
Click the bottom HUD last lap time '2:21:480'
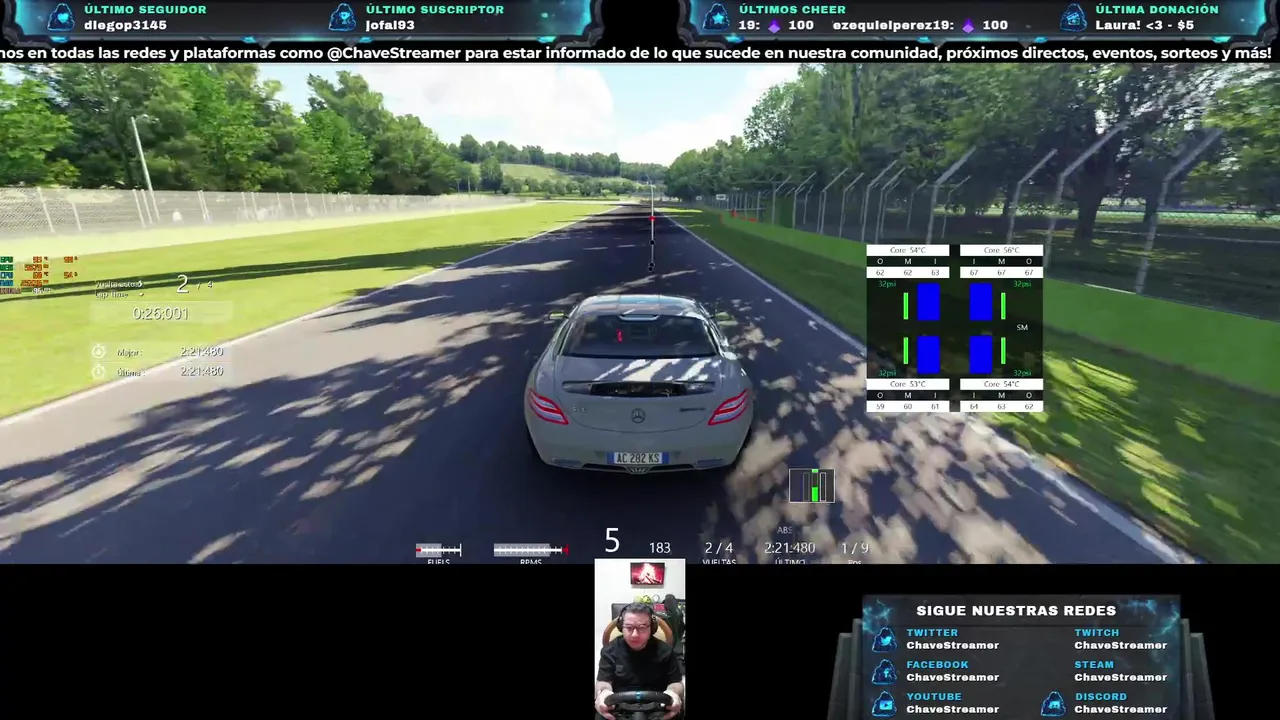[789, 548]
